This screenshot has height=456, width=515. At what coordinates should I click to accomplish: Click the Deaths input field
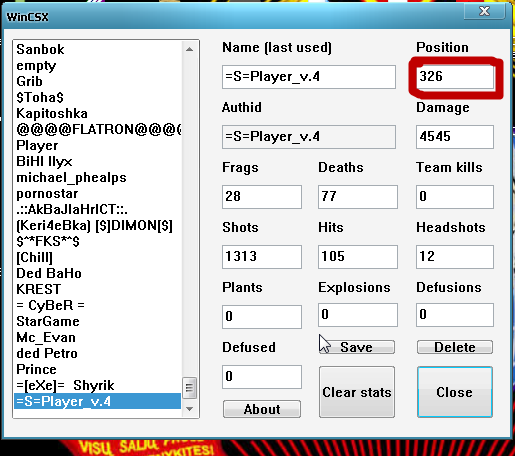click(358, 197)
